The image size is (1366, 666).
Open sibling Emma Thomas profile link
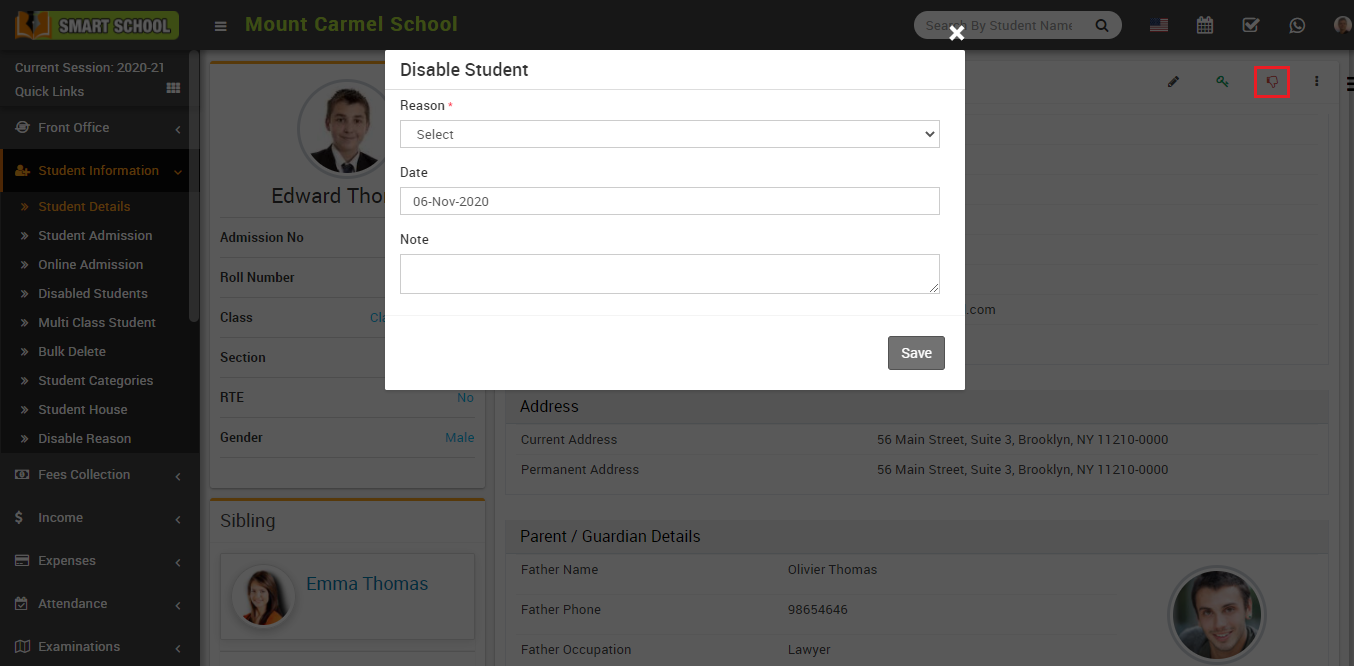(x=367, y=583)
